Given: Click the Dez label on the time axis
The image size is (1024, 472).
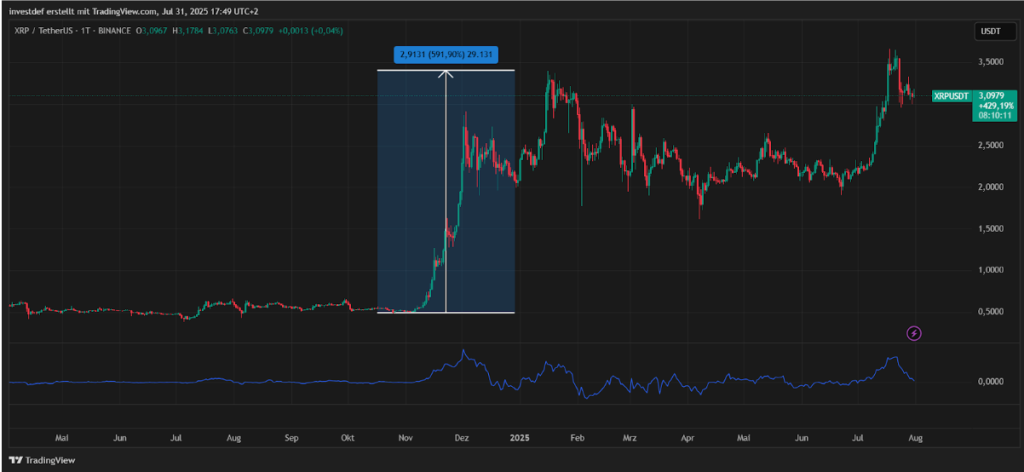Looking at the screenshot, I should click(462, 438).
